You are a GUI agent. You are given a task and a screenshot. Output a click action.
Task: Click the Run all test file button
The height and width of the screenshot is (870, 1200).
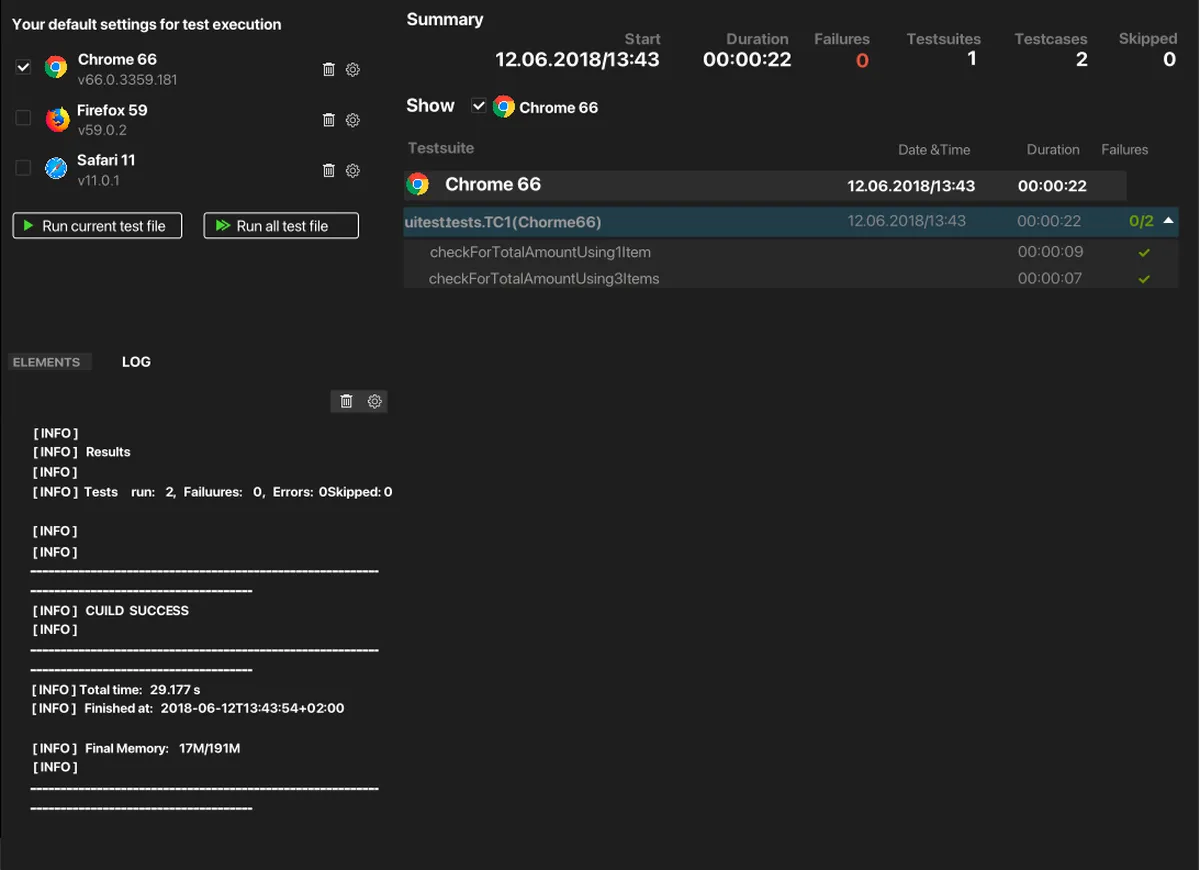[281, 226]
